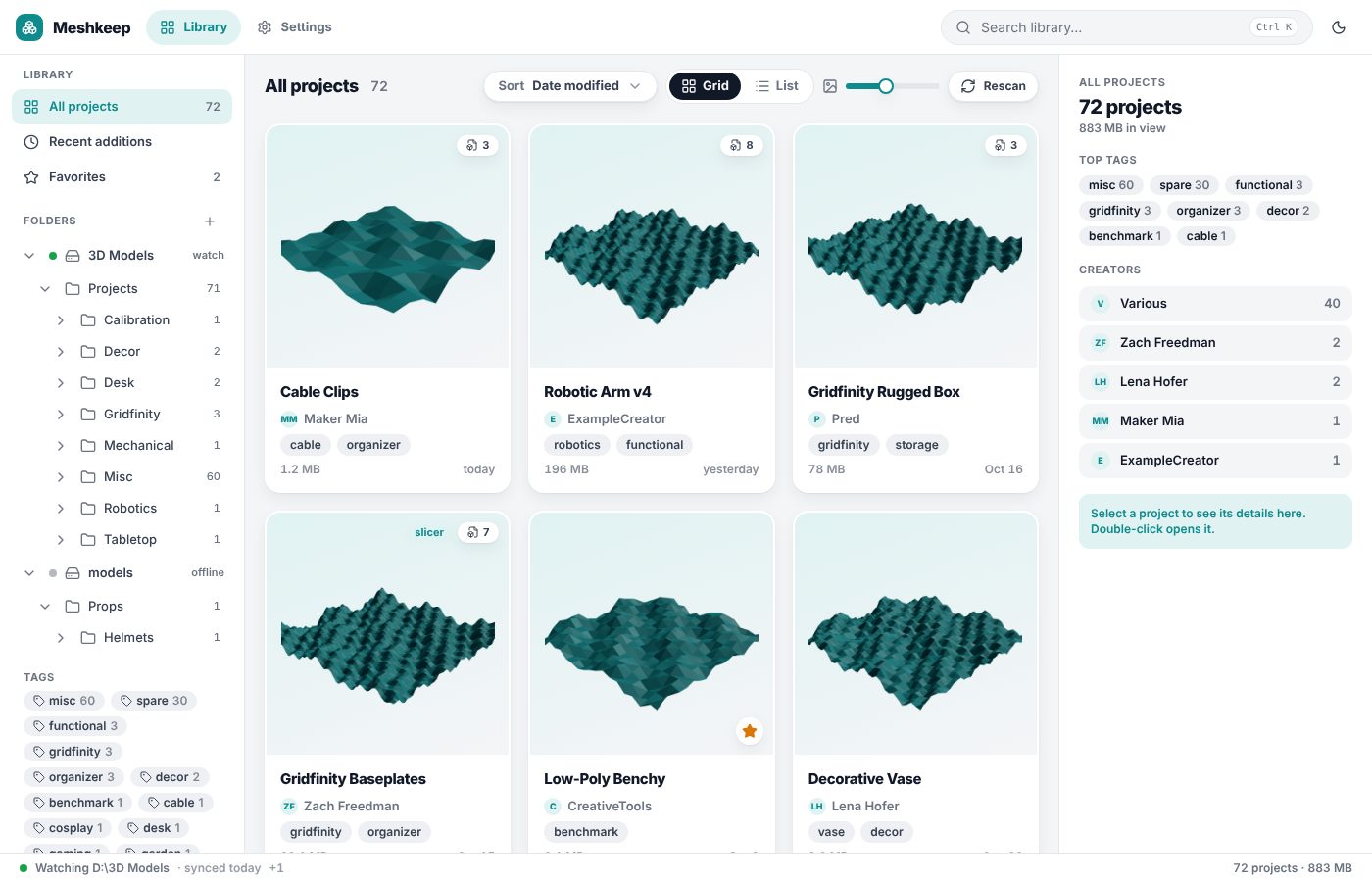Screen dimensions: 1372x882
Task: Click the Calibration folder icon
Action: pyautogui.click(x=88, y=320)
